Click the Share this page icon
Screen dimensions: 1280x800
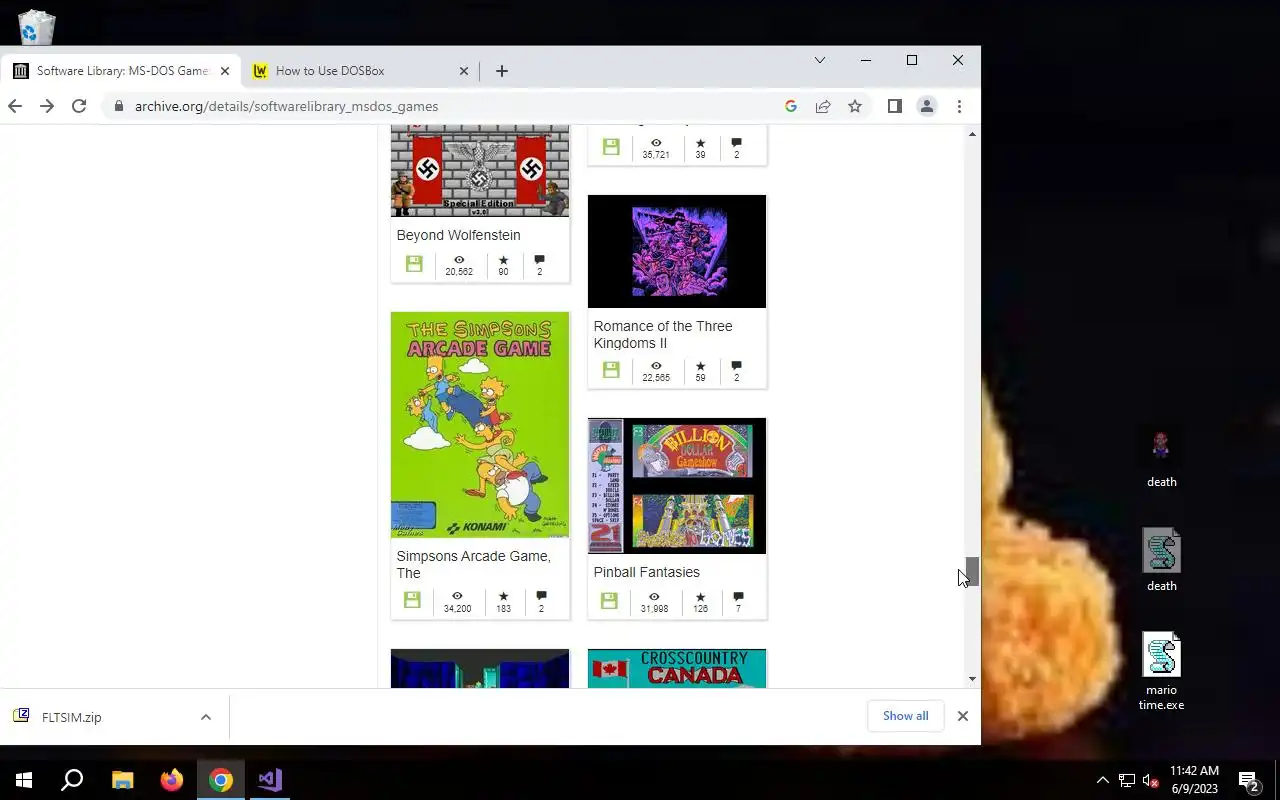[x=823, y=106]
